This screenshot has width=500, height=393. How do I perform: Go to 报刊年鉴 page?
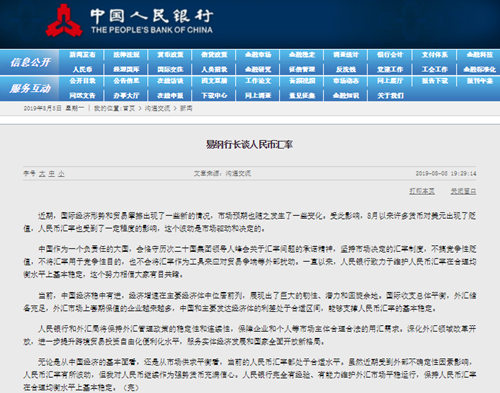480,81
